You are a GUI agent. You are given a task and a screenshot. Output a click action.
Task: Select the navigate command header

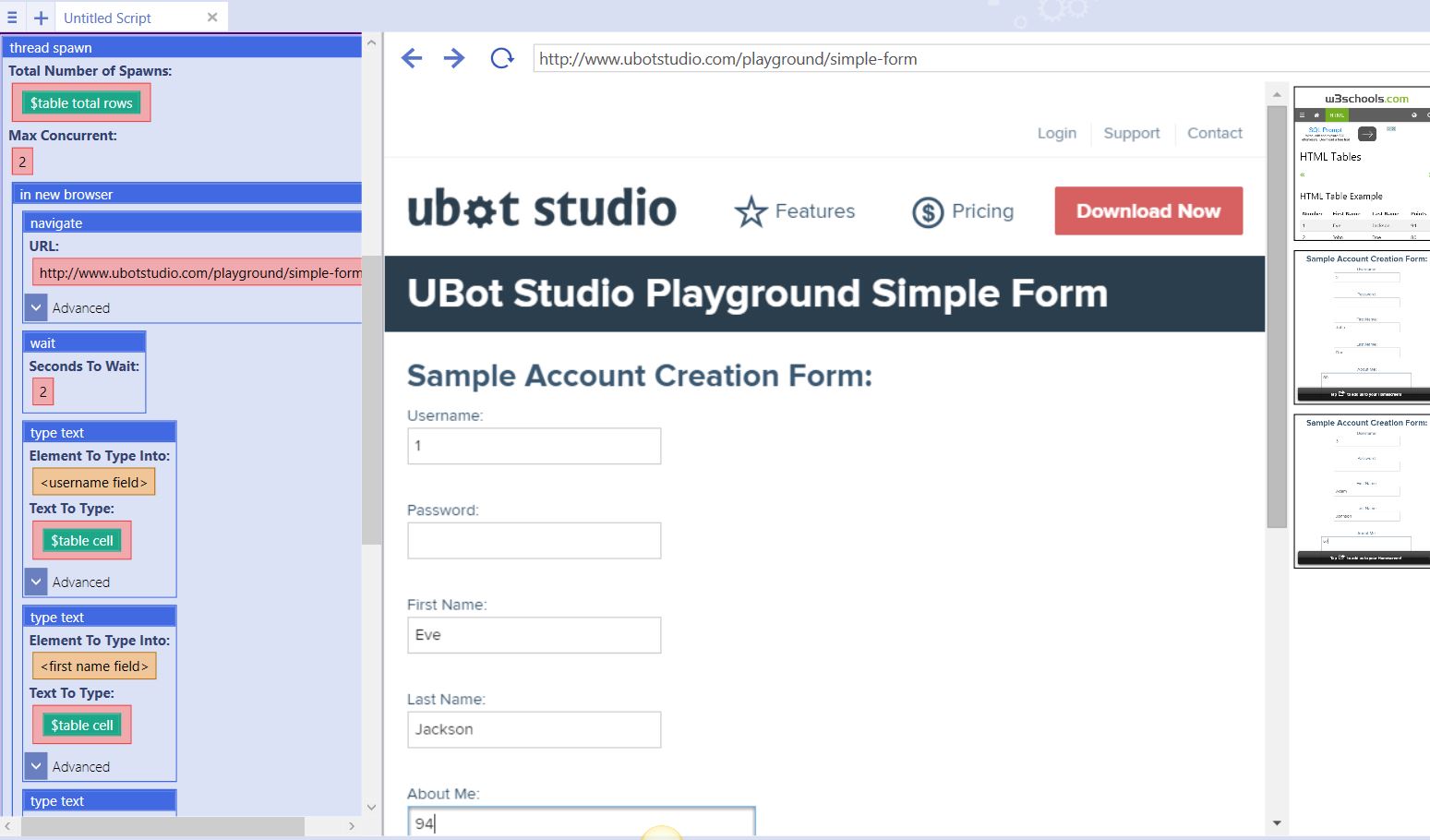click(192, 222)
